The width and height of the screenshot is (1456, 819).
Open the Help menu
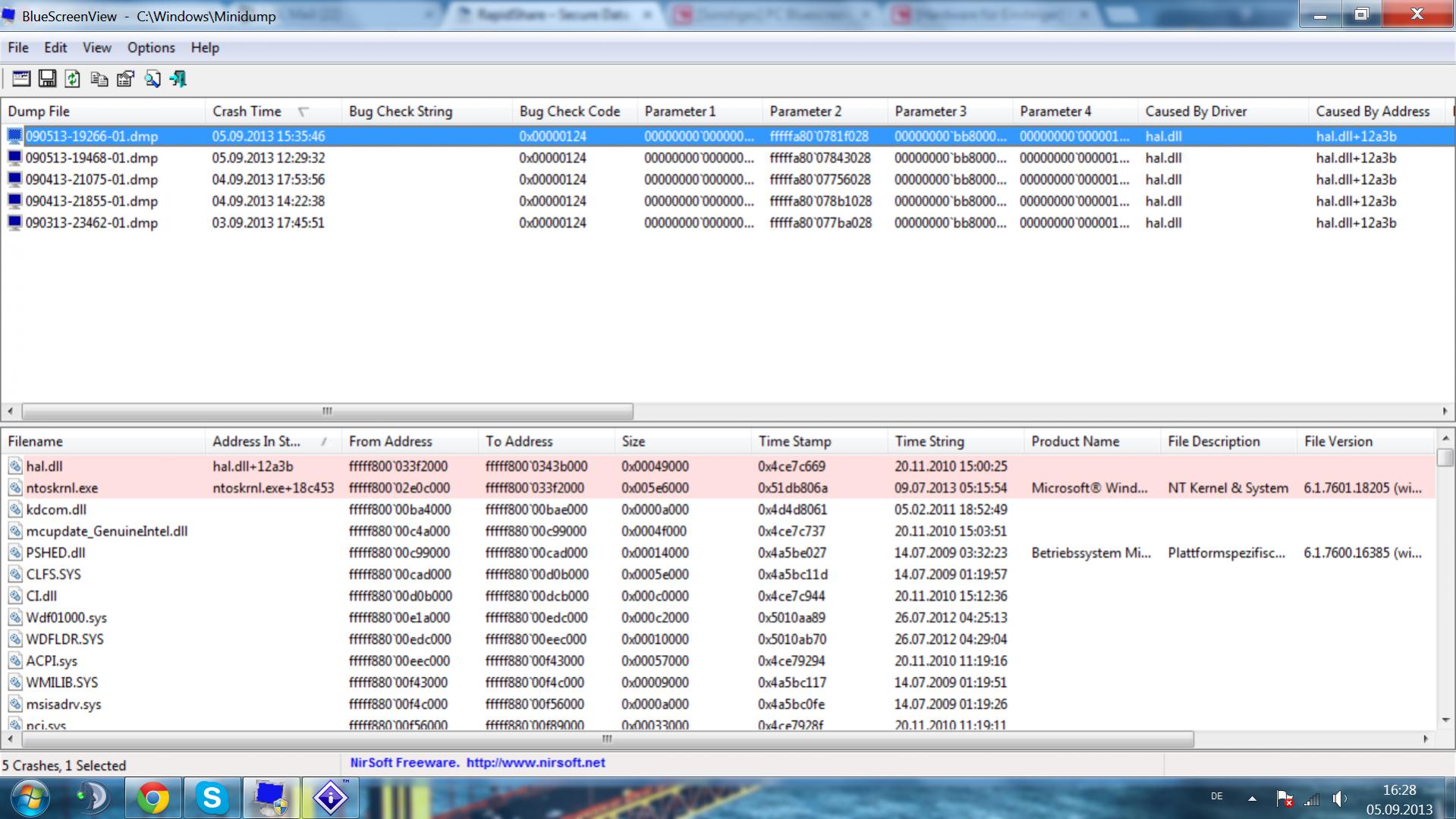coord(205,48)
